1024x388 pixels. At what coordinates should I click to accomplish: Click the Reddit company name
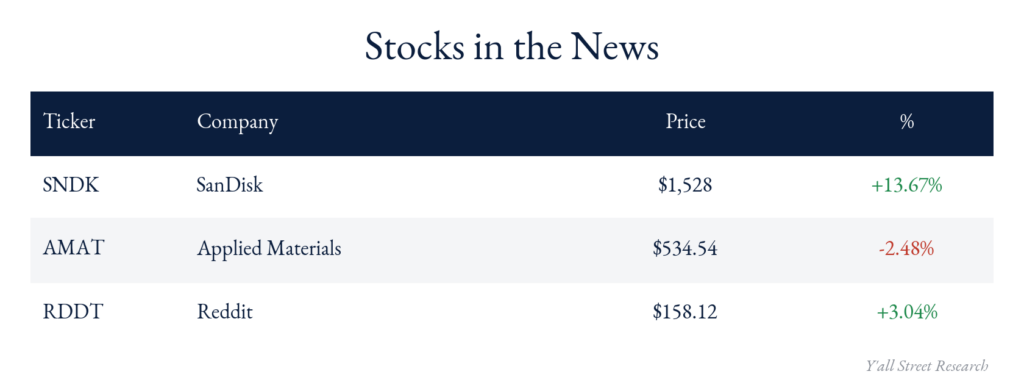pyautogui.click(x=225, y=312)
